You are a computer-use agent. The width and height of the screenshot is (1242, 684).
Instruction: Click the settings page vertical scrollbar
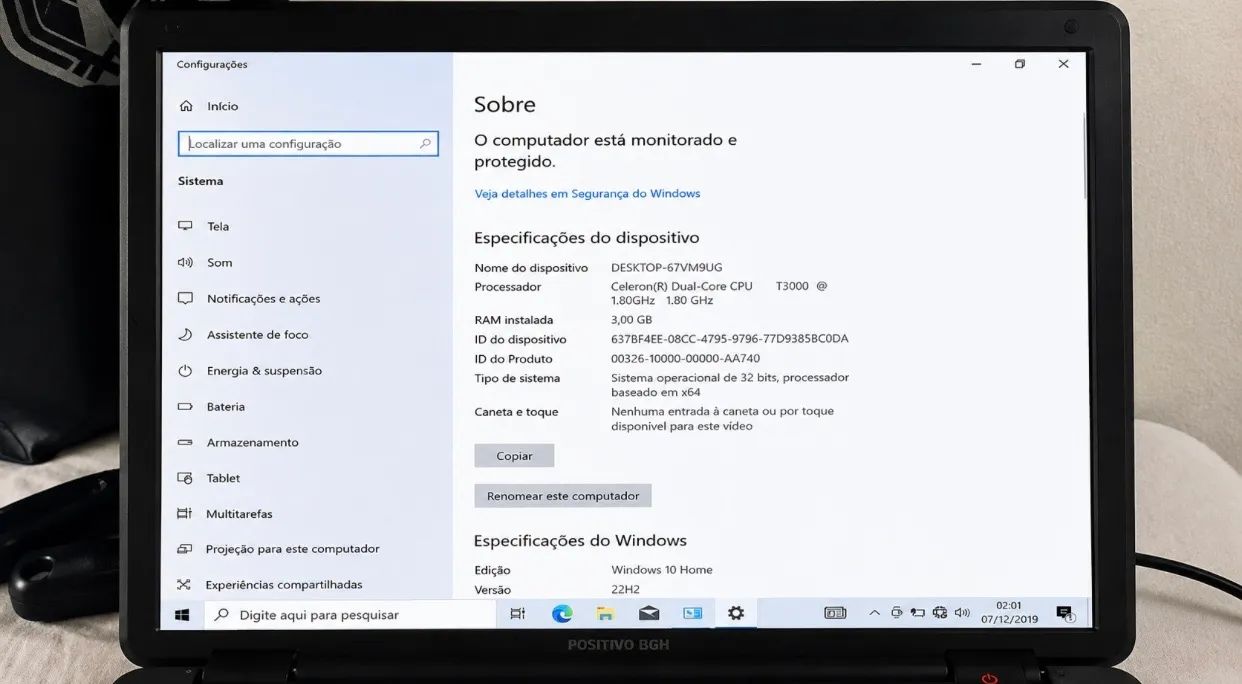pyautogui.click(x=1086, y=155)
